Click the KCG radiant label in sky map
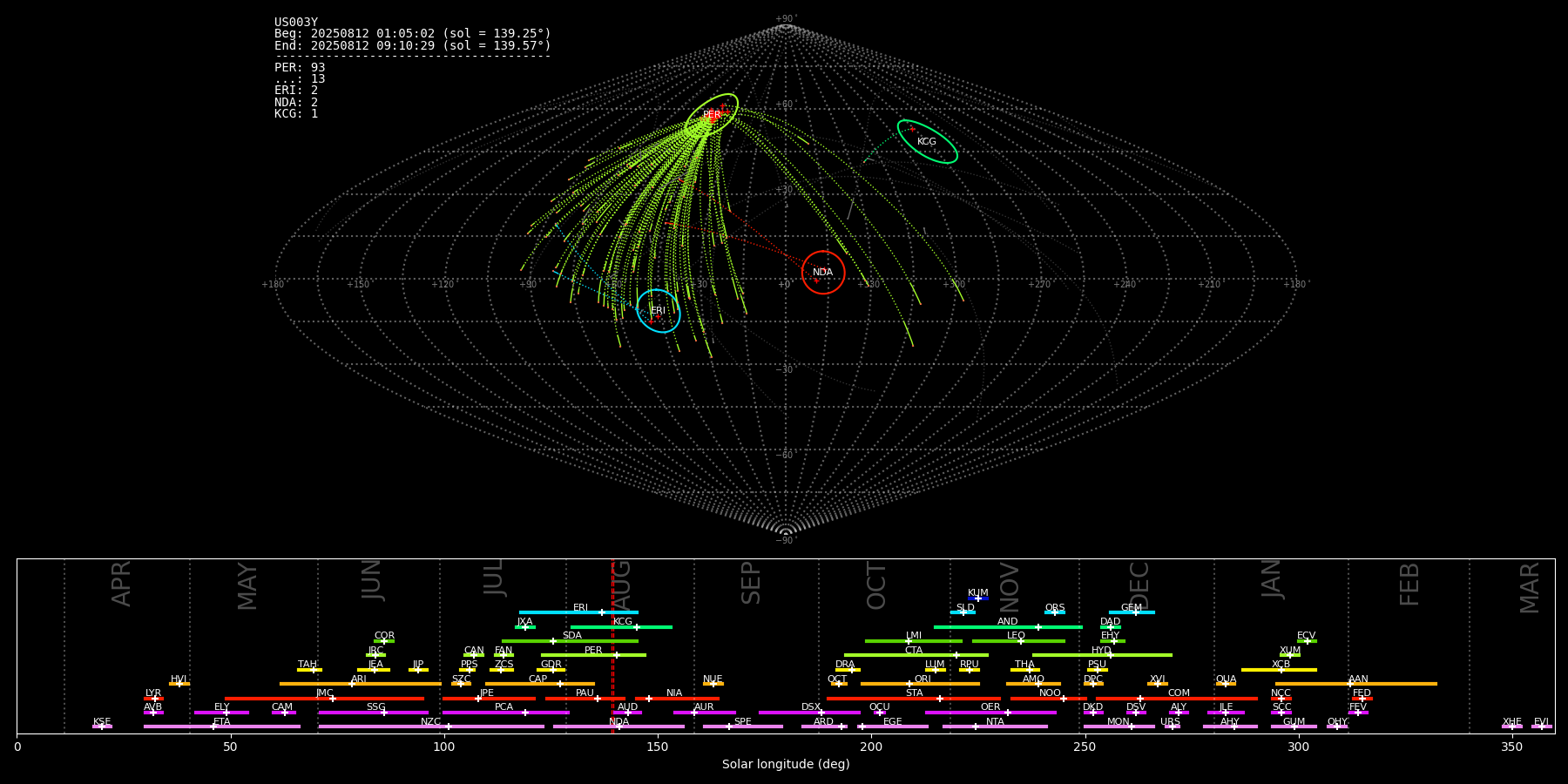Screen dimensions: 1568x784 [927, 142]
